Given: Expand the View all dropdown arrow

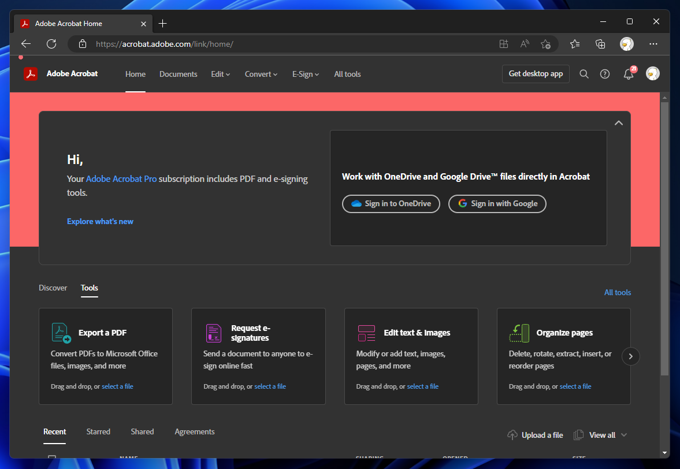Looking at the screenshot, I should [x=624, y=435].
